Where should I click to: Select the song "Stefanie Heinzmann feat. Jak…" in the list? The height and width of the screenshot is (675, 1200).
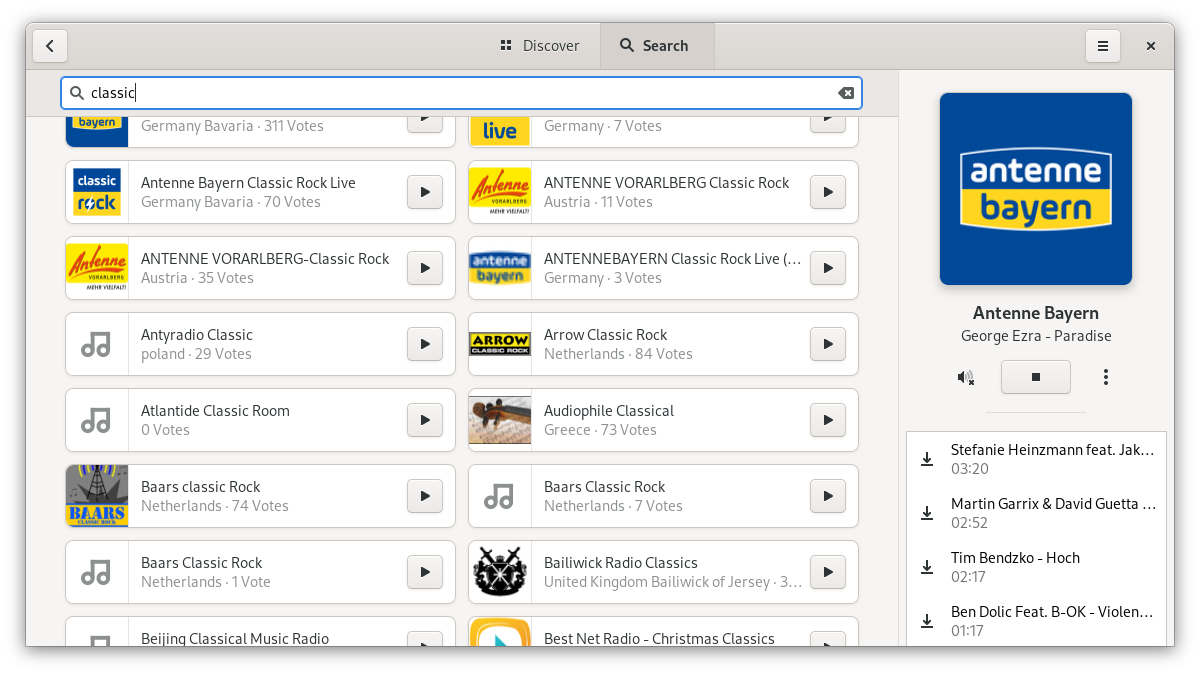click(1036, 459)
